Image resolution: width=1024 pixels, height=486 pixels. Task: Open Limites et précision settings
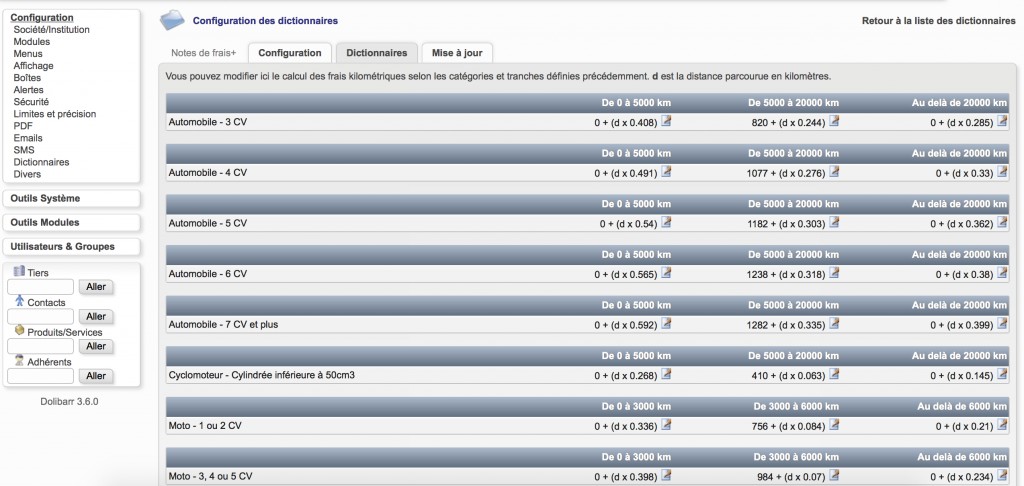tap(55, 114)
